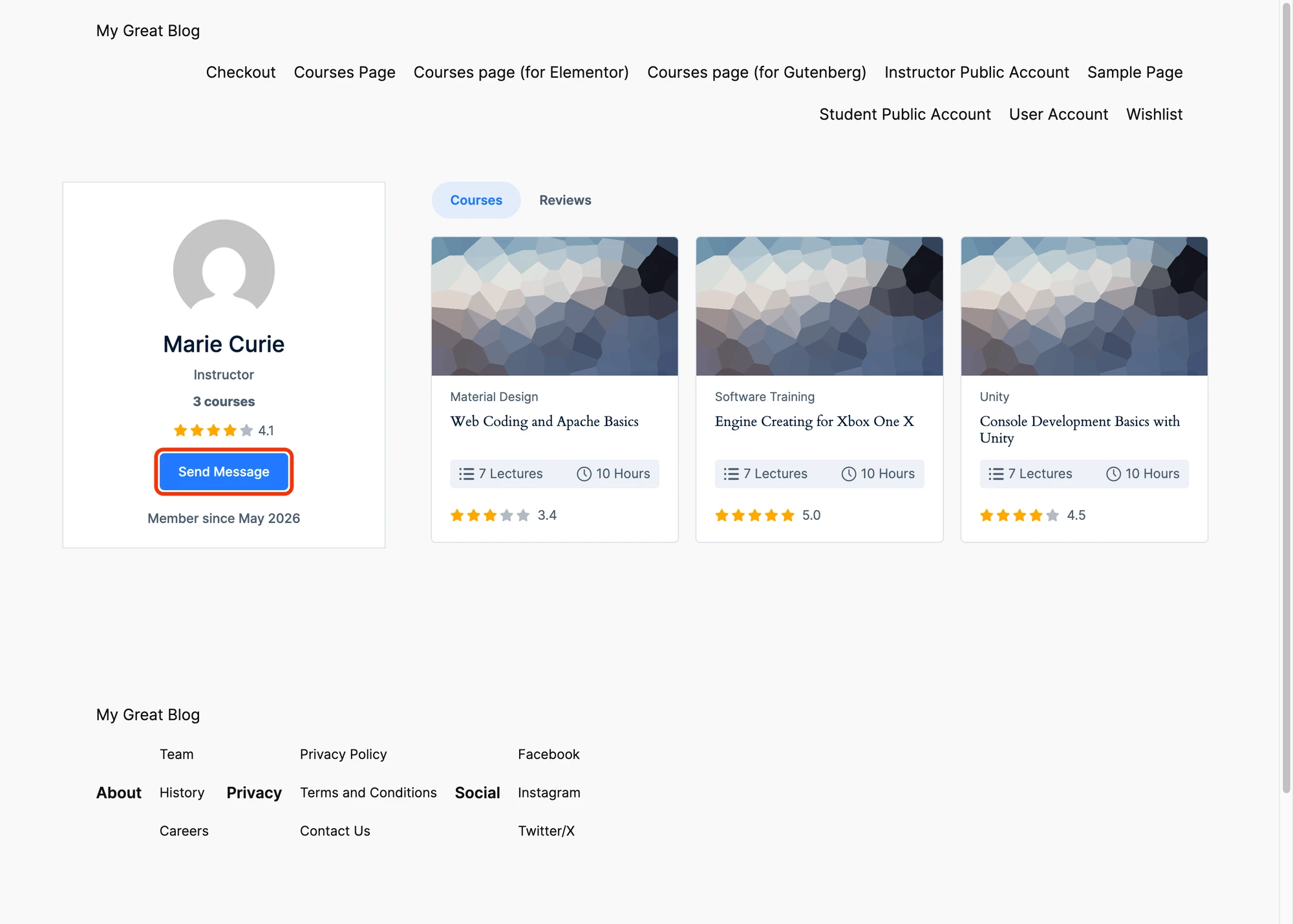Open Courses Page from the navigation
Viewport: 1293px width, 924px height.
click(345, 72)
